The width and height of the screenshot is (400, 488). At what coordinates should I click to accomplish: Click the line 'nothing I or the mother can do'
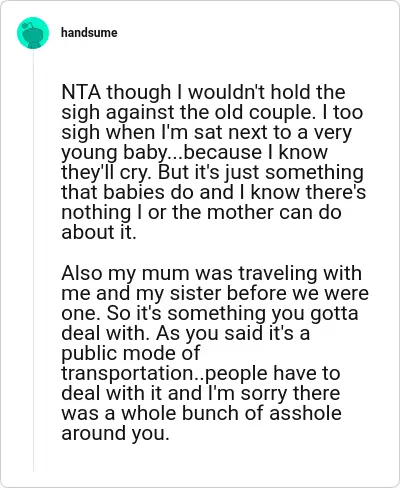coord(201,212)
